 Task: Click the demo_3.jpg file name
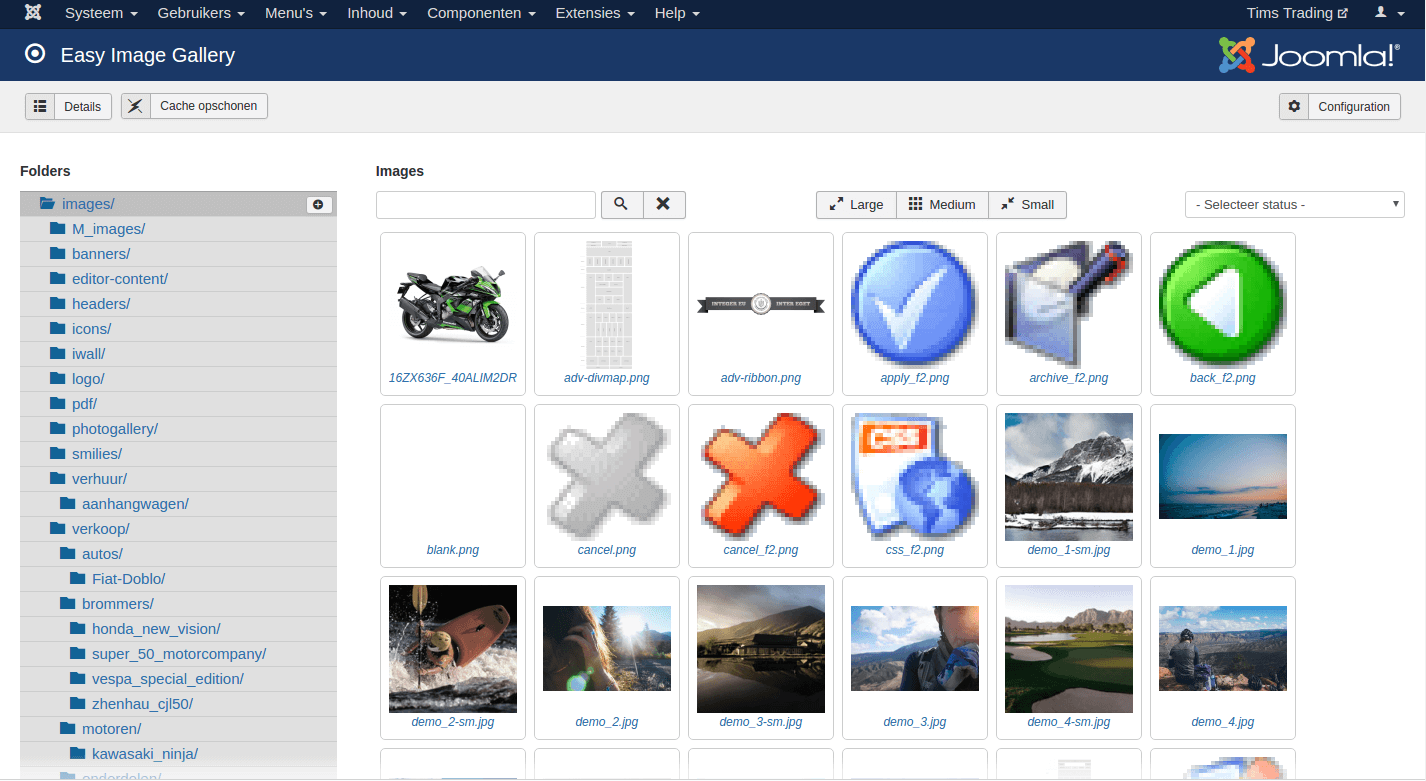[x=915, y=722]
